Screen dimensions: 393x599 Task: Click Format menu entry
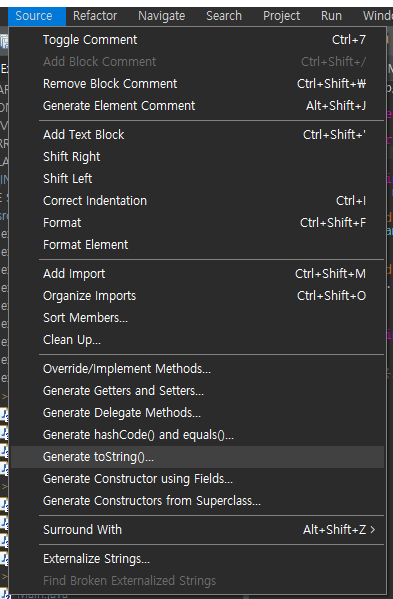197,222
